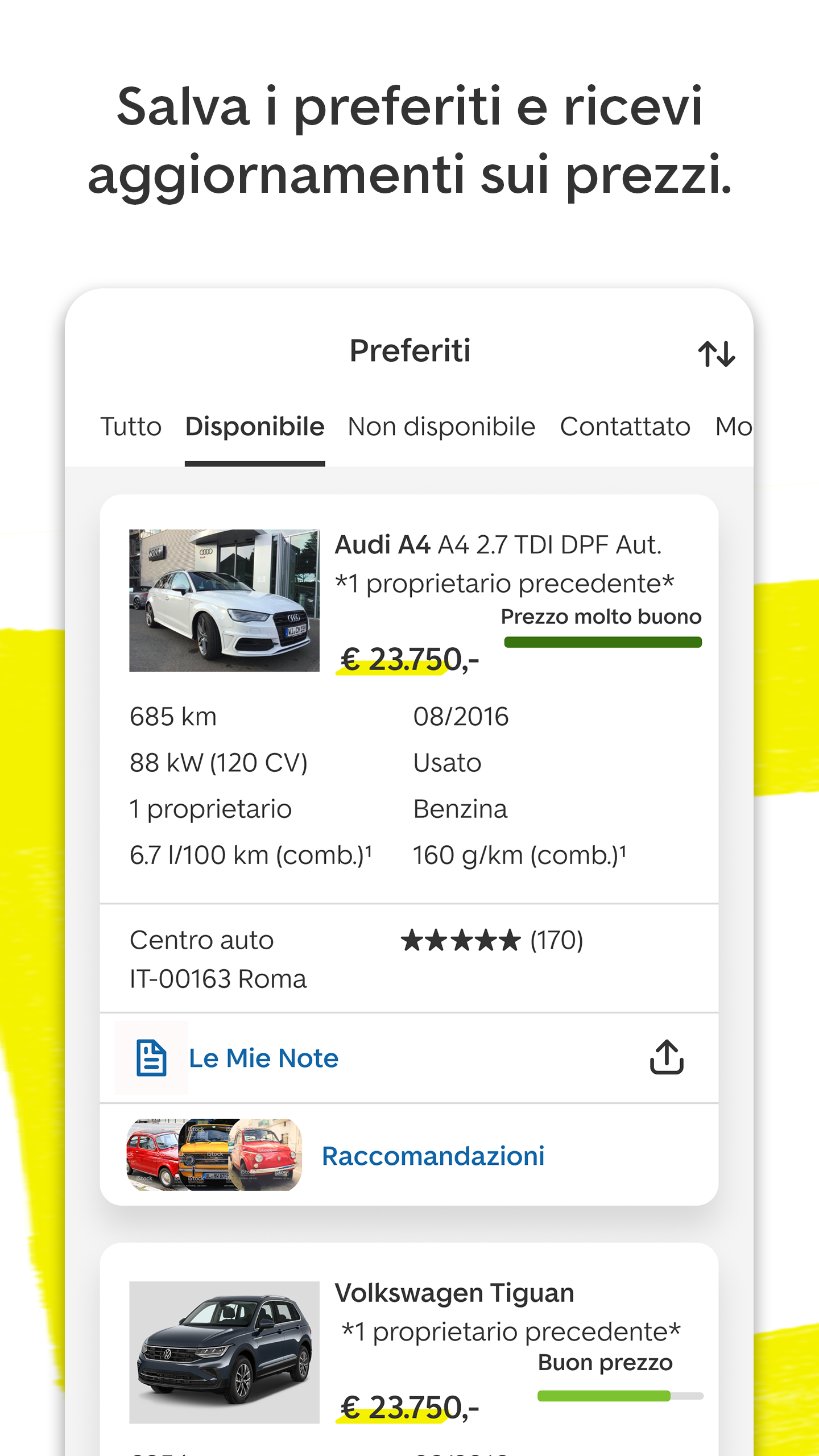Tap the Benzina fuel type label
Viewport: 819px width, 1456px height.
click(x=460, y=809)
